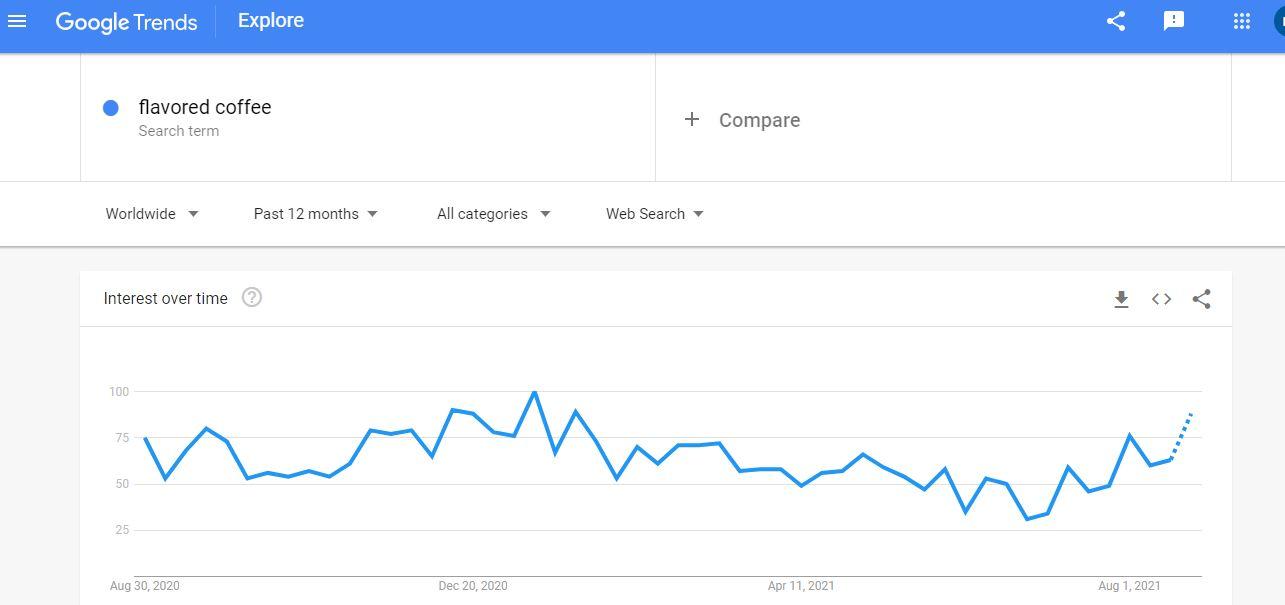
Task: Click the share icon in header
Action: [x=1116, y=21]
